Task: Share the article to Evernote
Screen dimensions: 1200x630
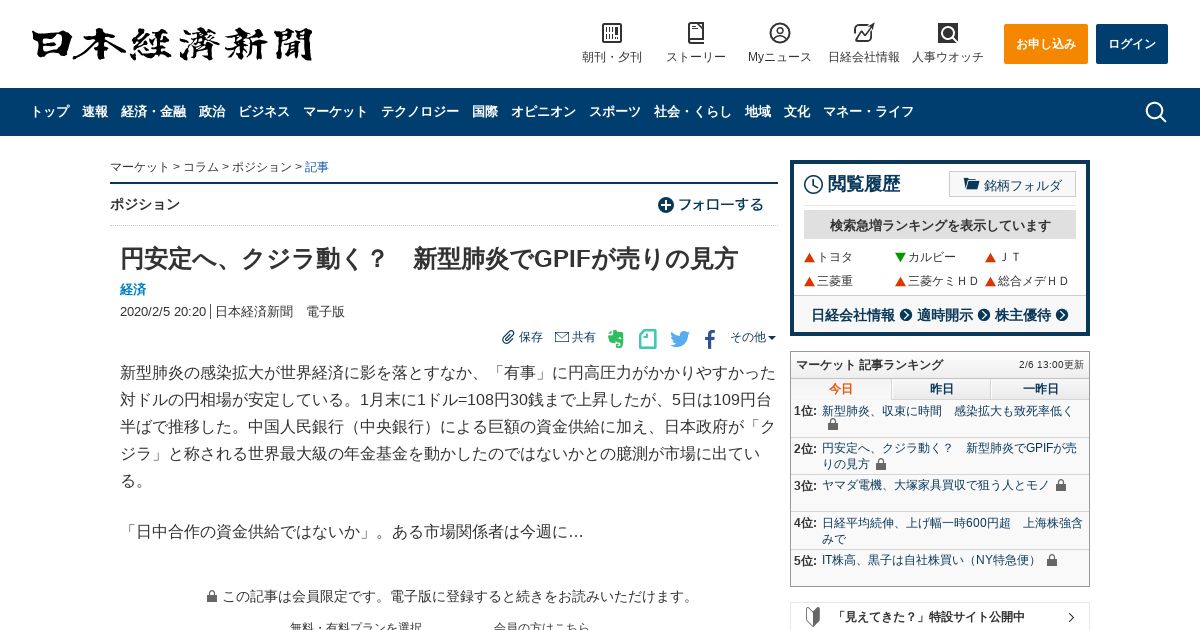Action: [x=616, y=339]
